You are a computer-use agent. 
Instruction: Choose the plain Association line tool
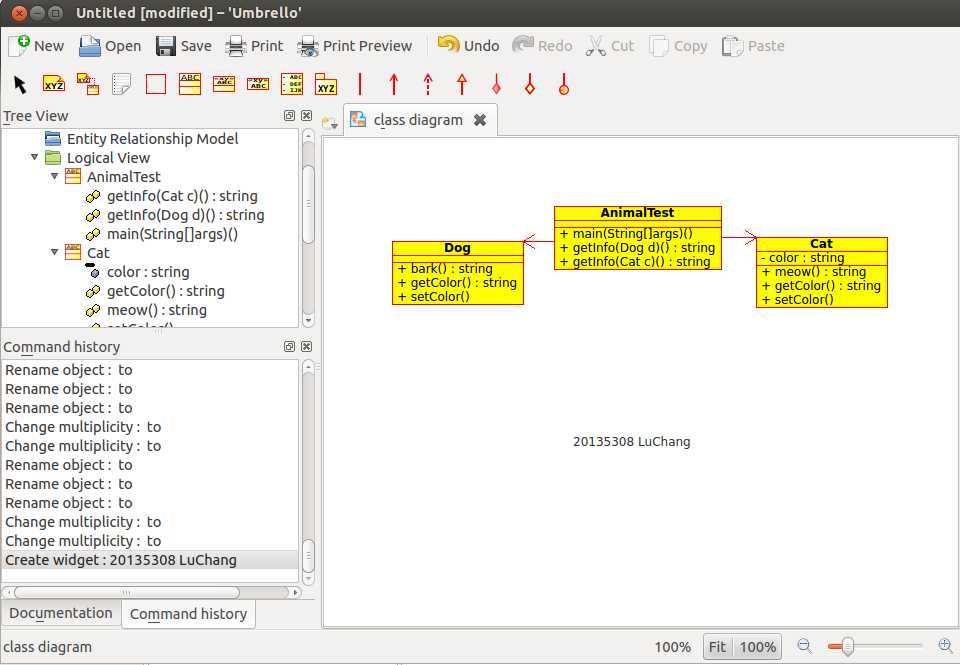tap(360, 84)
